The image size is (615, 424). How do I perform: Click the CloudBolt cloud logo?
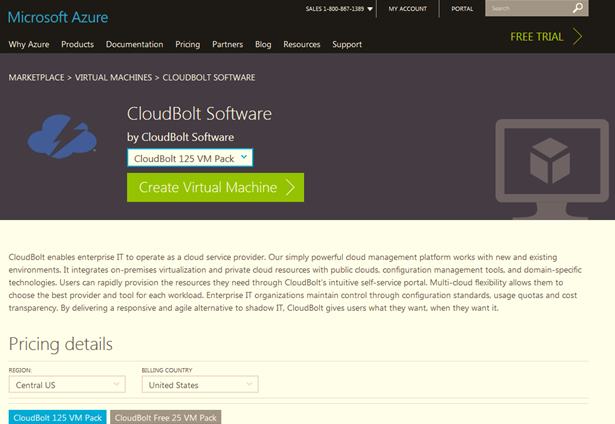[62, 136]
